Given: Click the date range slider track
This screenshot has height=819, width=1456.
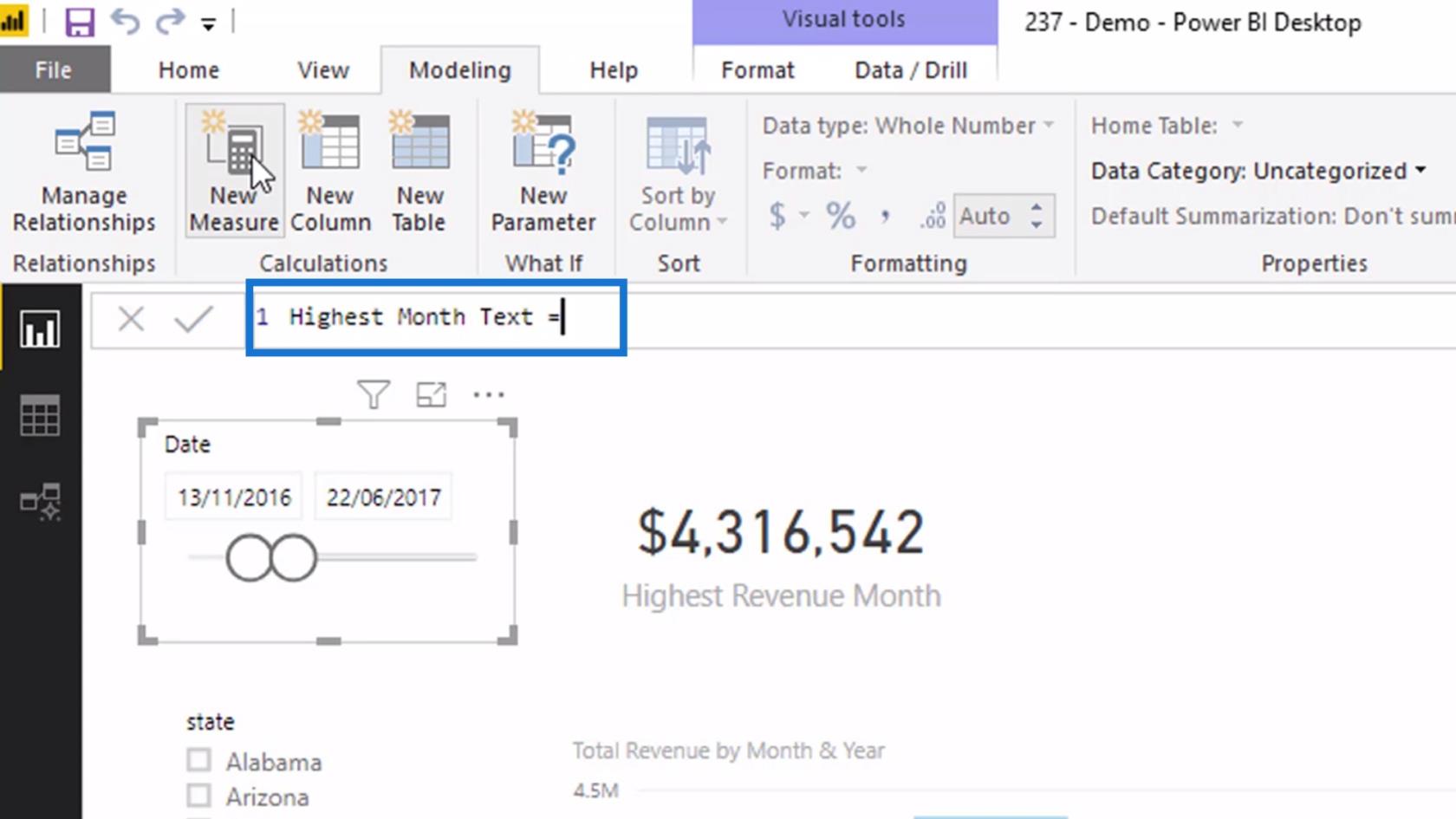Looking at the screenshot, I should [x=332, y=557].
